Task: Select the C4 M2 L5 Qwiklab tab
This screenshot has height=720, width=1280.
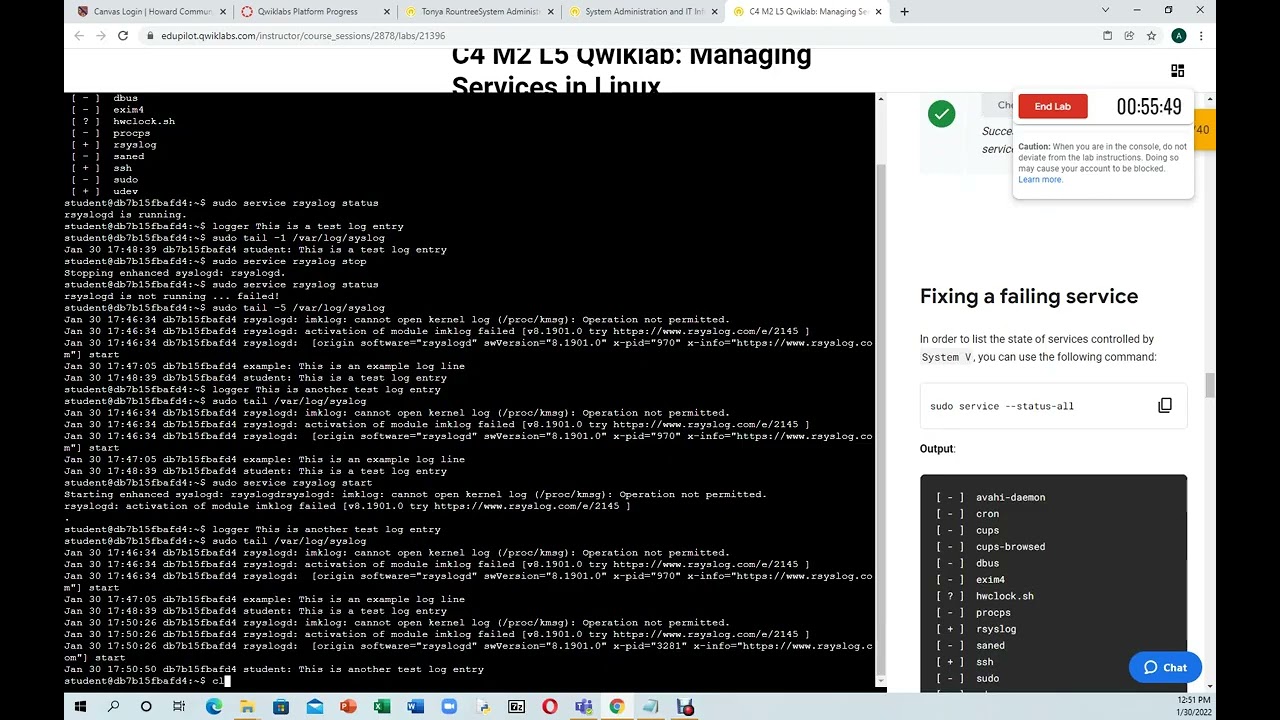Action: click(806, 12)
